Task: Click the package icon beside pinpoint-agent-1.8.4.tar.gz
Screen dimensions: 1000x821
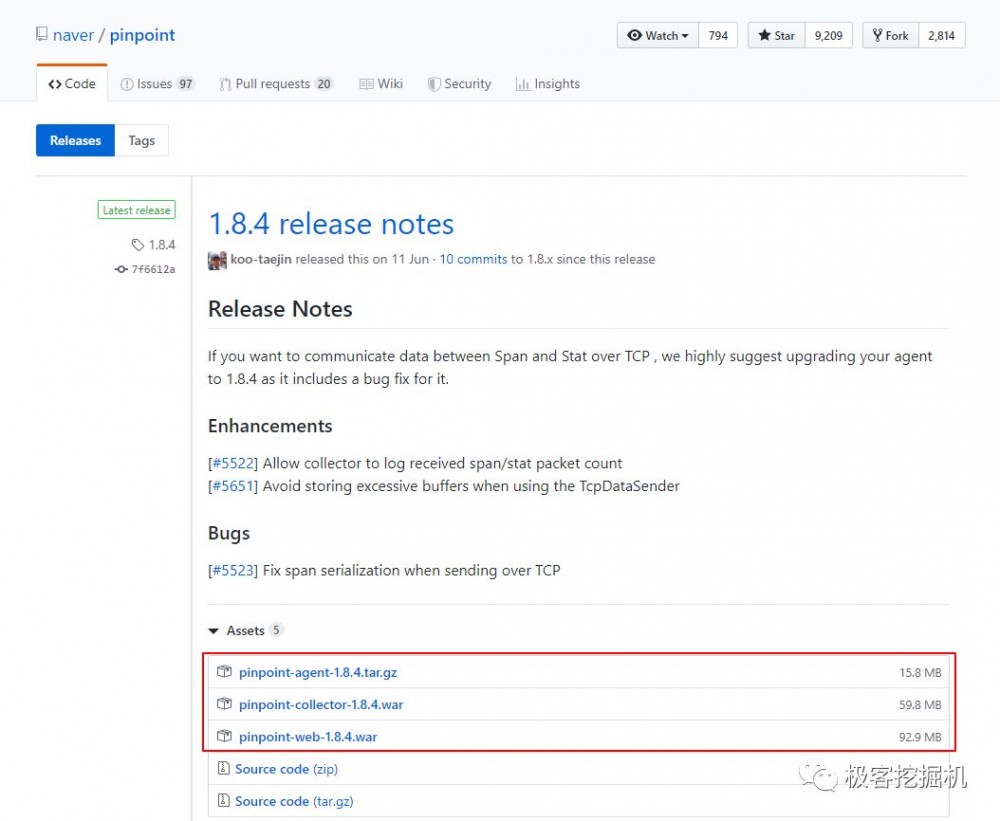Action: pos(225,672)
